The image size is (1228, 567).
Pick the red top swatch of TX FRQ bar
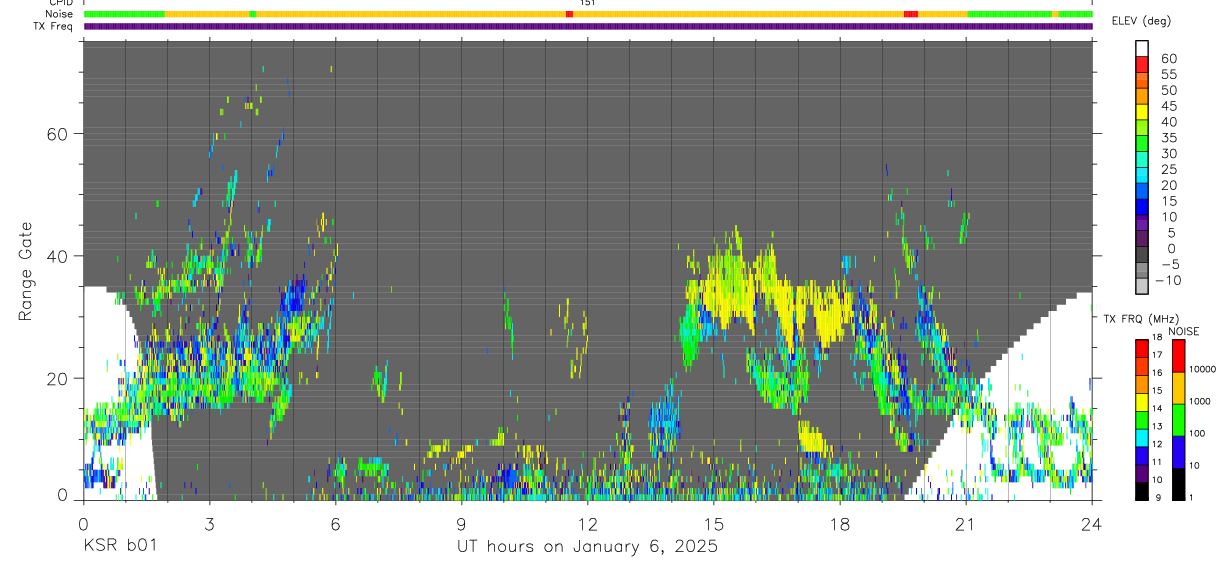1142,346
